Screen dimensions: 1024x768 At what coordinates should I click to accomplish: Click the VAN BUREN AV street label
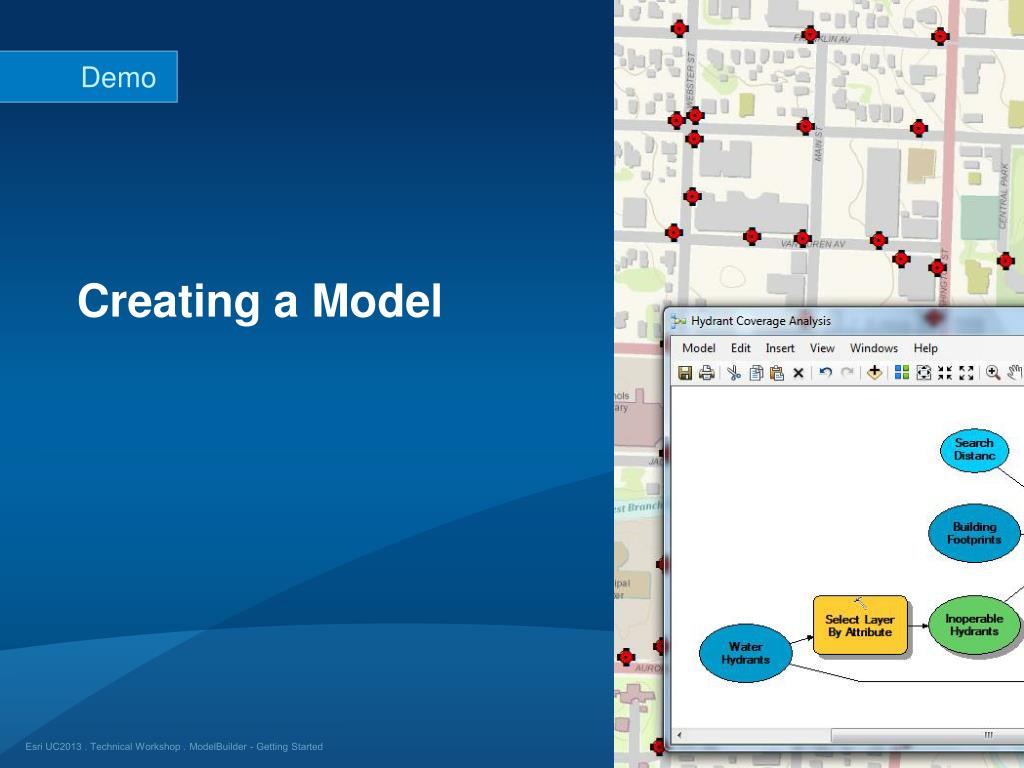[813, 244]
